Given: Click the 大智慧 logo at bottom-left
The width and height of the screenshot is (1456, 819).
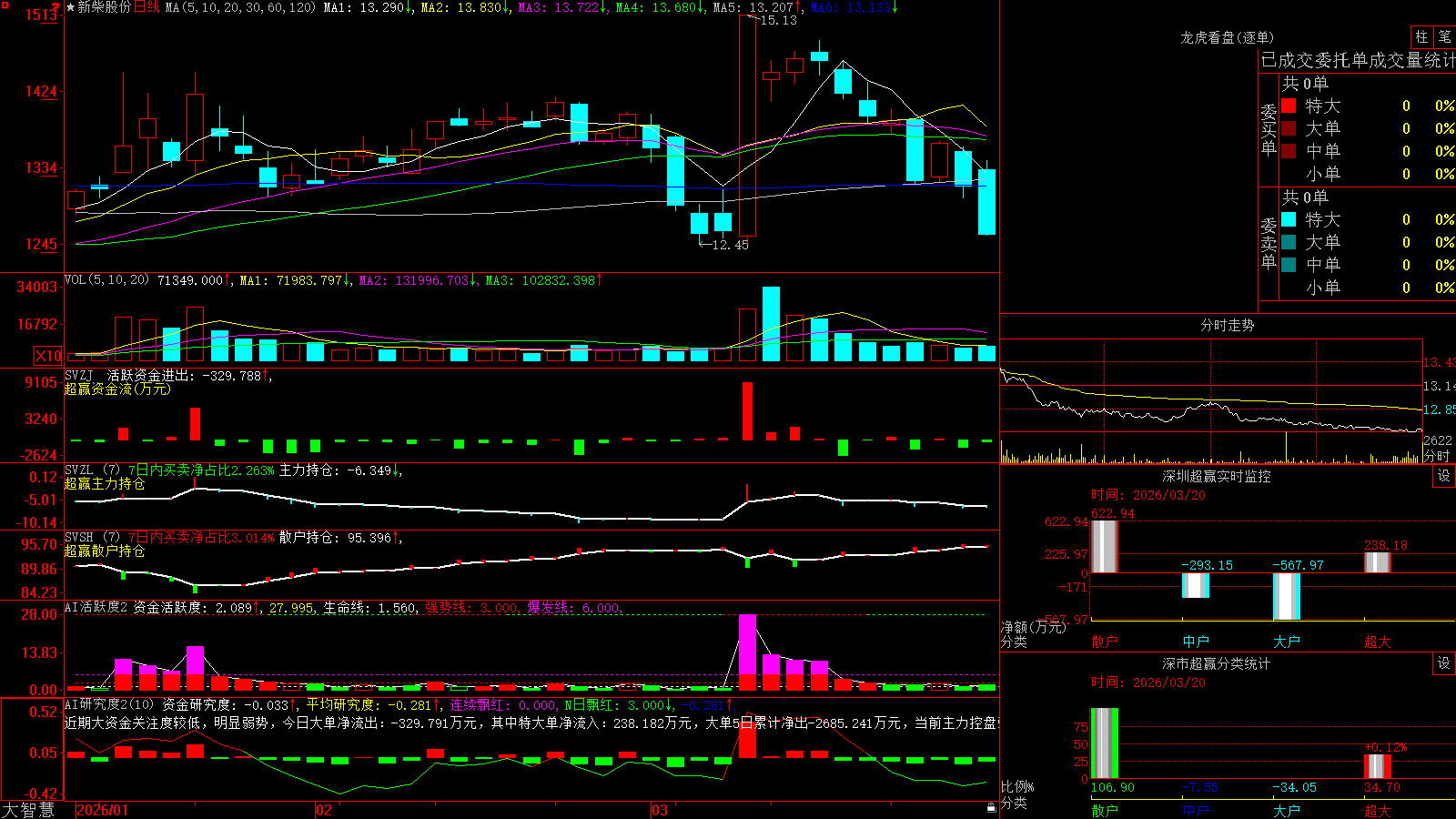Looking at the screenshot, I should tap(27, 810).
